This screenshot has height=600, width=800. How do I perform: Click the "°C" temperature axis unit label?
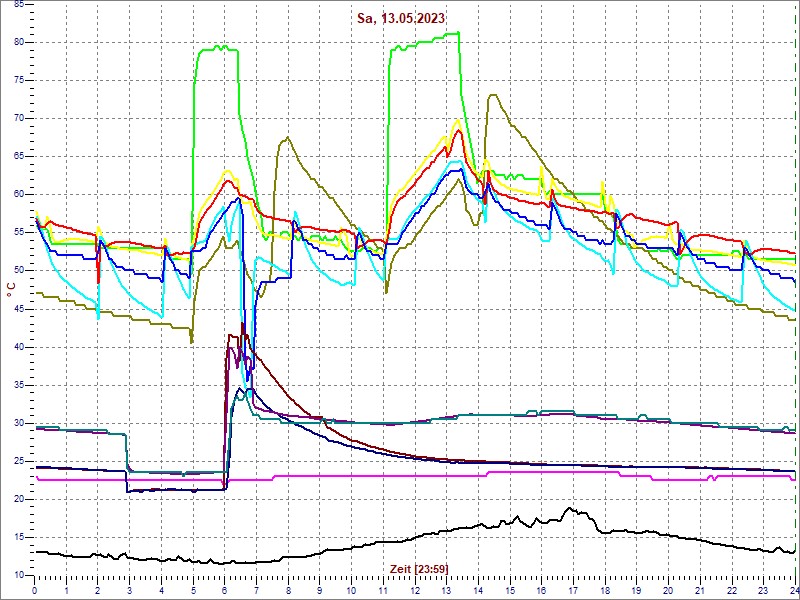[x=11, y=290]
